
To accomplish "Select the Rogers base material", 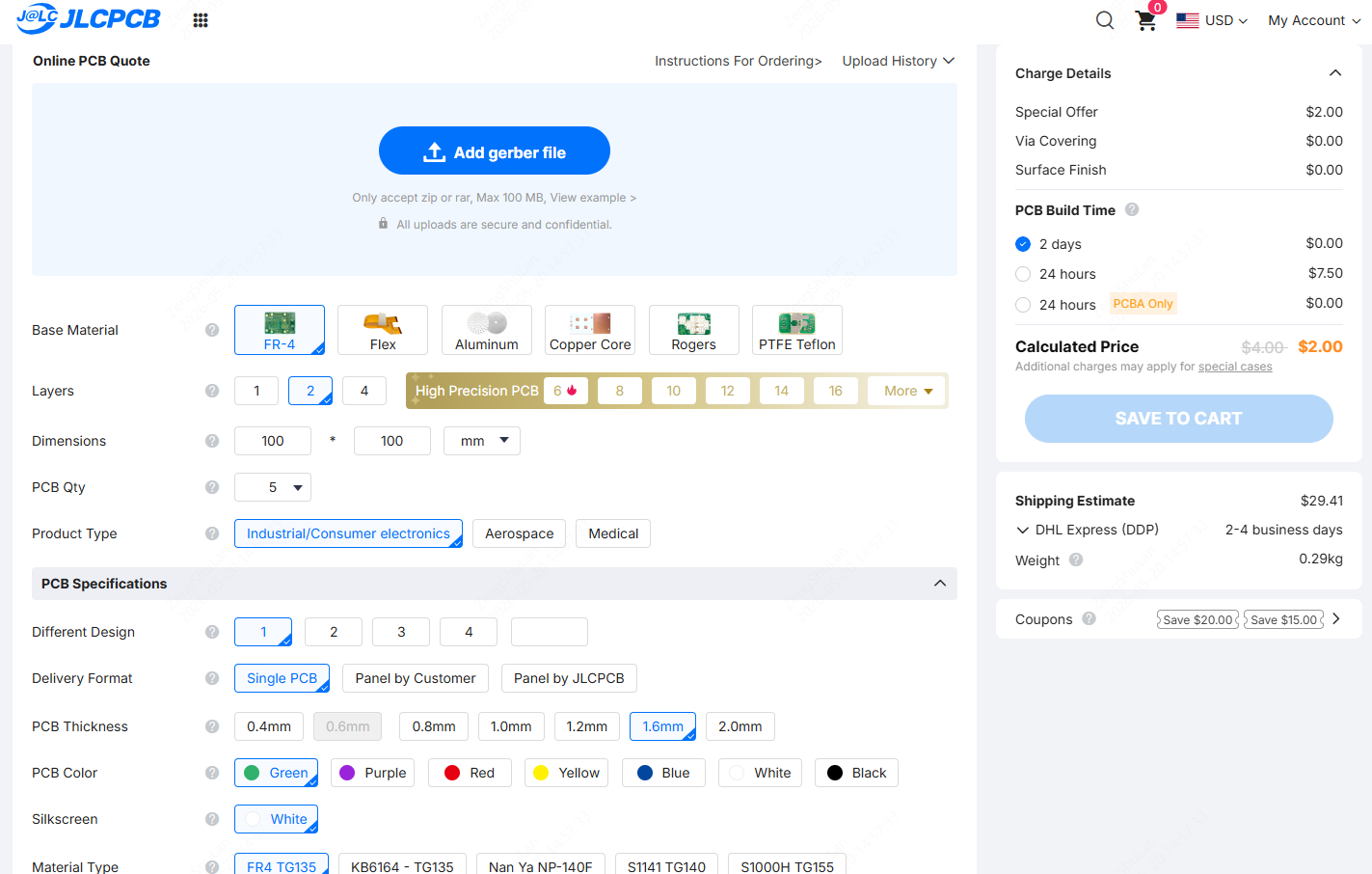I will [x=694, y=330].
